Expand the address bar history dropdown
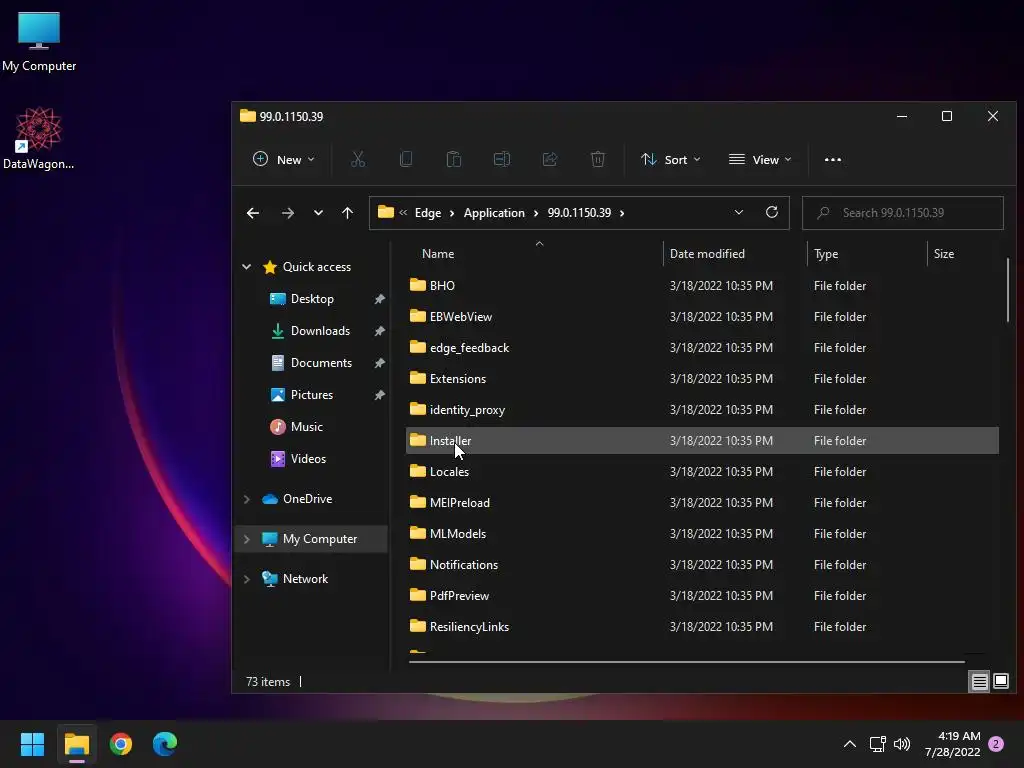The width and height of the screenshot is (1024, 768). pyautogui.click(x=739, y=212)
